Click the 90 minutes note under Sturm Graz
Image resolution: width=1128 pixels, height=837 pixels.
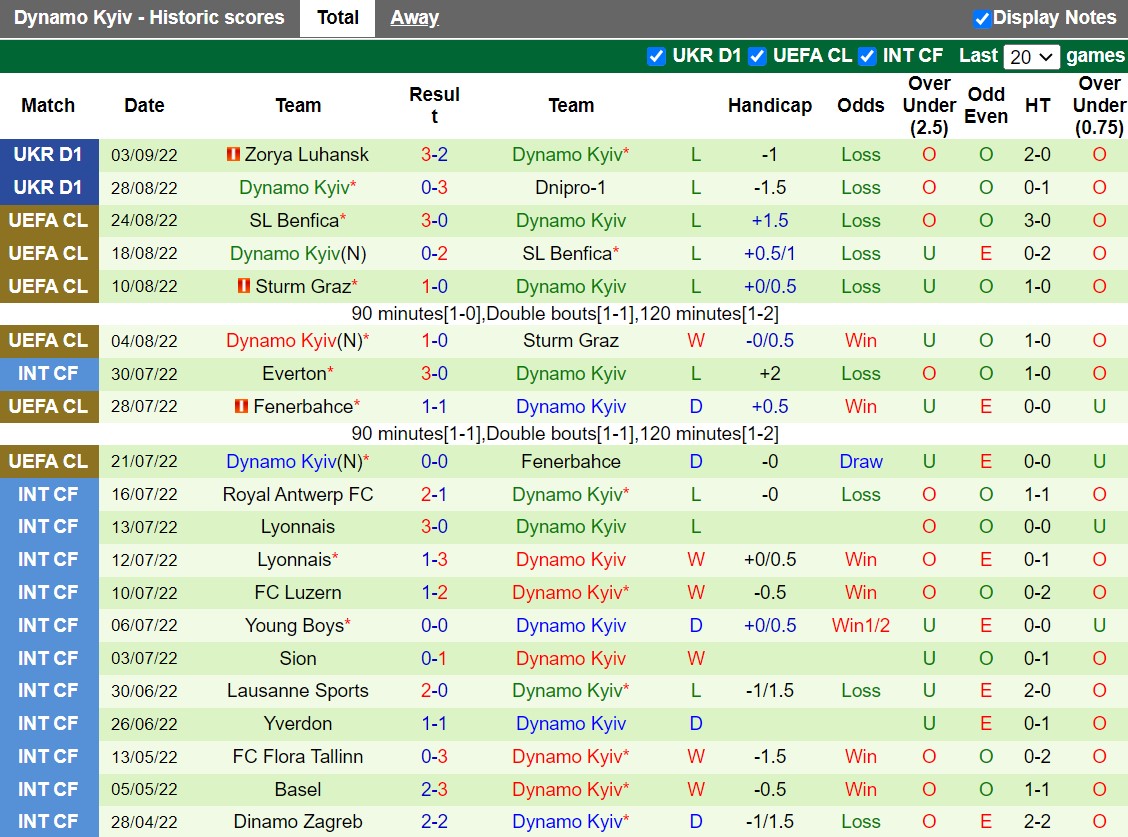pyautogui.click(x=565, y=314)
